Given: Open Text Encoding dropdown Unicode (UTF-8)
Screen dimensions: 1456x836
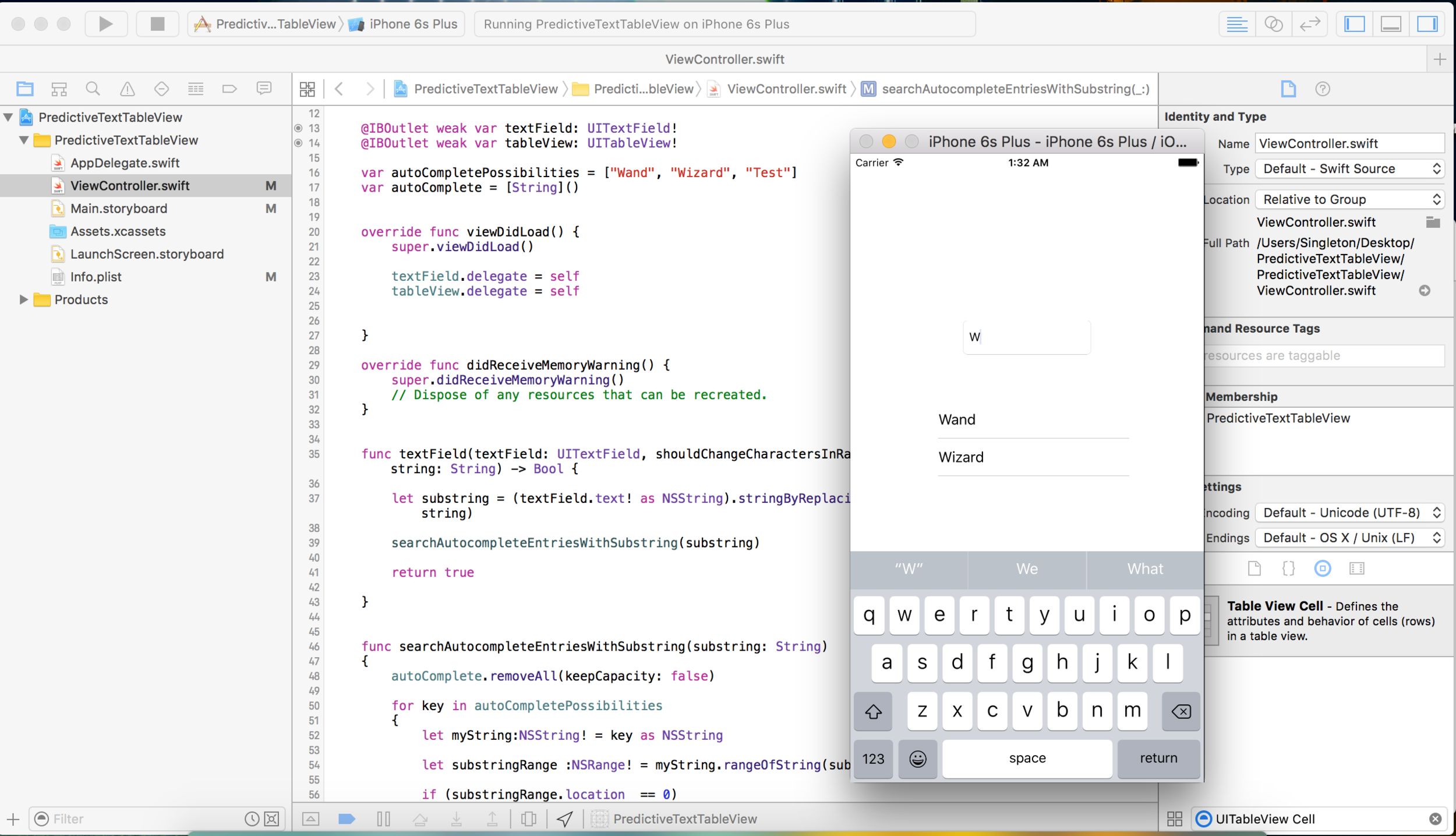Looking at the screenshot, I should (1349, 513).
